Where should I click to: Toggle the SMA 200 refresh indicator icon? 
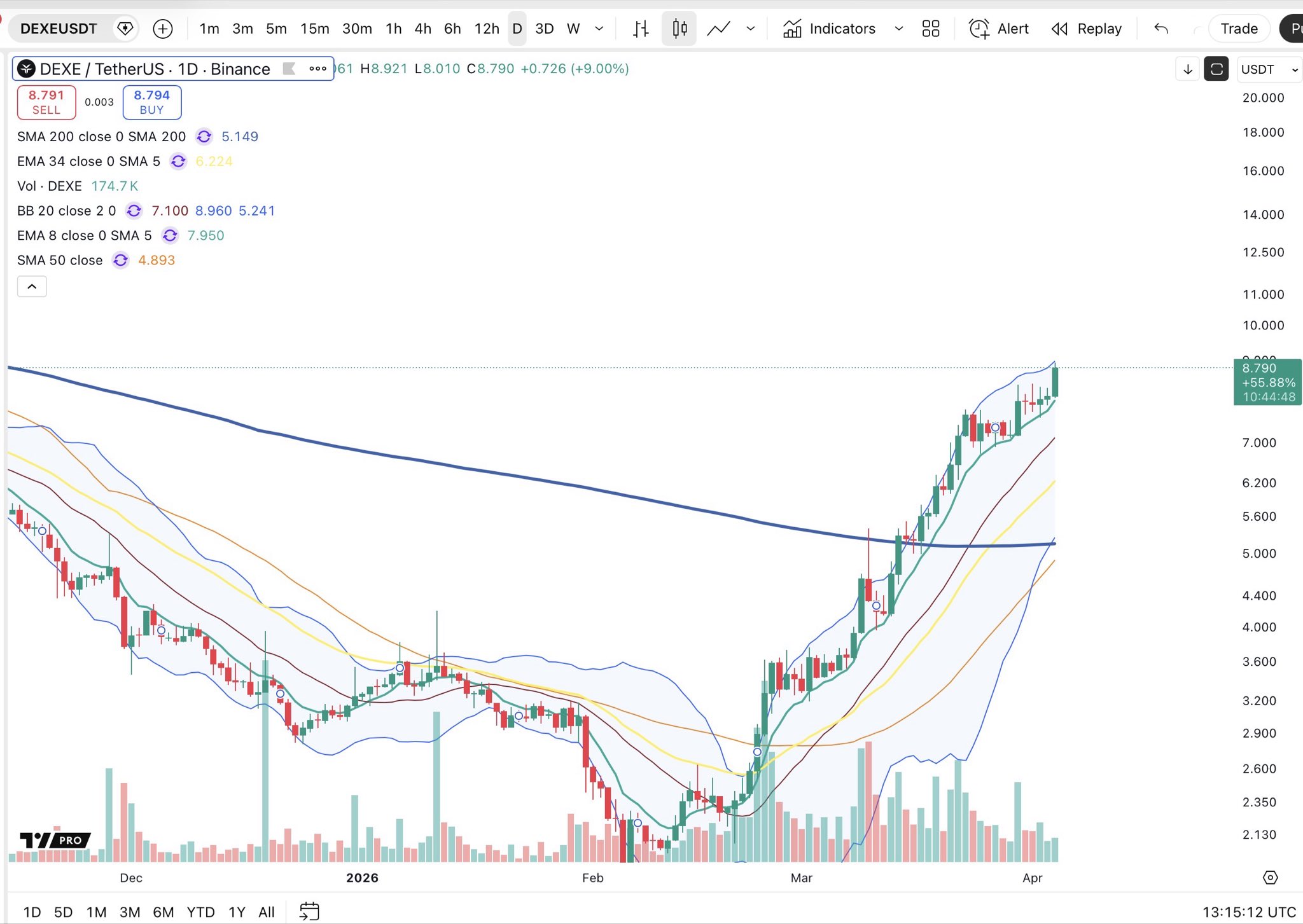[x=204, y=137]
